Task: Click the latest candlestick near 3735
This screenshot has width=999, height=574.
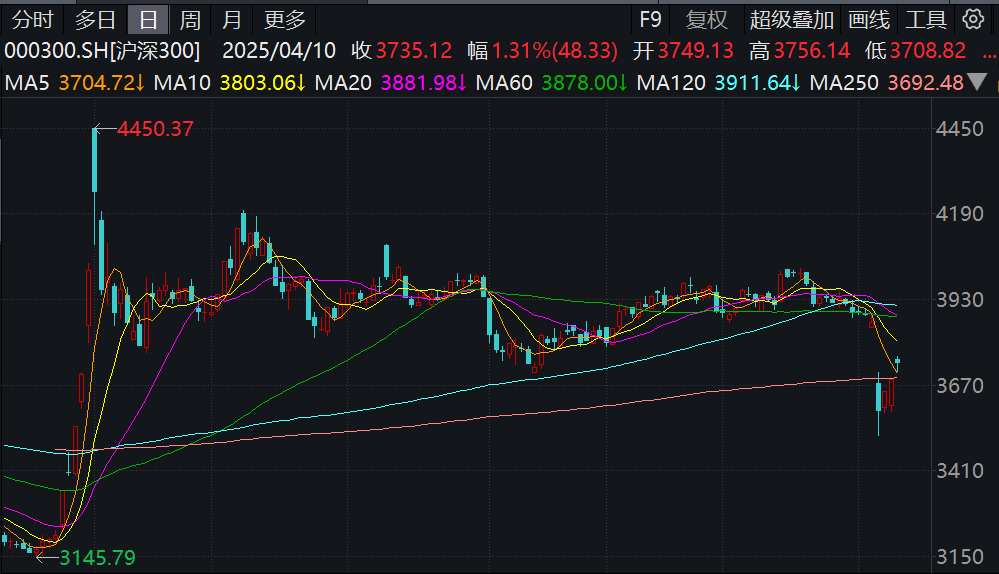Action: tap(897, 362)
